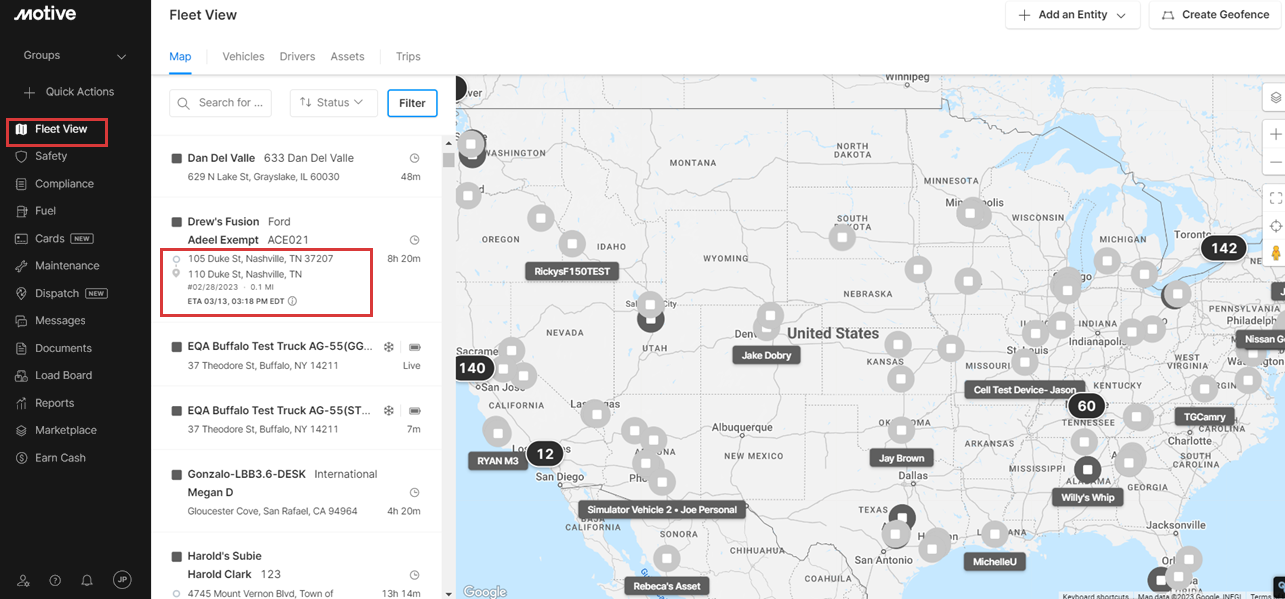The image size is (1285, 599).
Task: Select the Dan Del Valle vehicle entry
Action: point(296,166)
